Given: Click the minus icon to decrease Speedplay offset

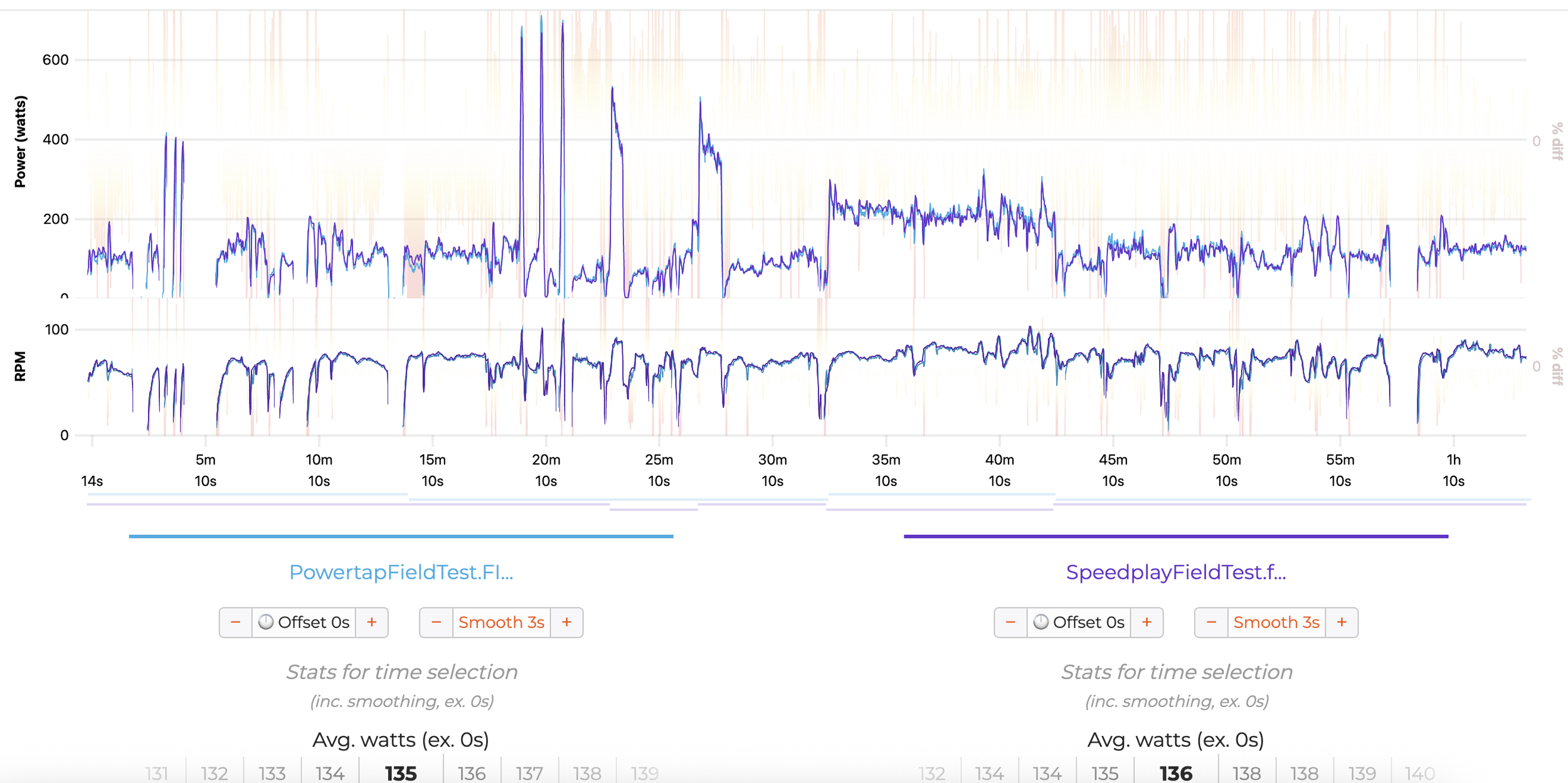Looking at the screenshot, I should click(x=1010, y=622).
